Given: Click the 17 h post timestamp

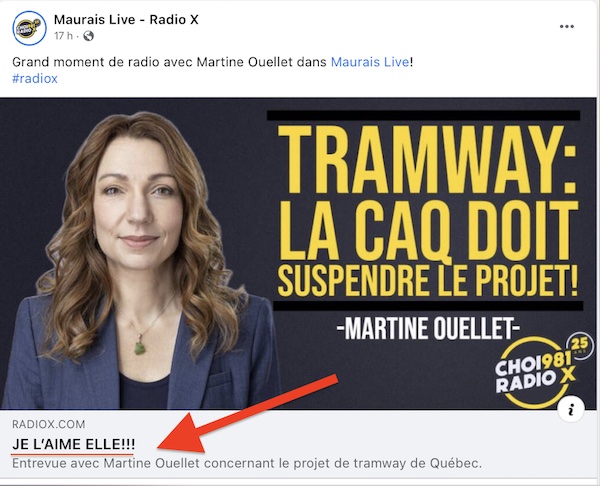Looking at the screenshot, I should pos(63,36).
